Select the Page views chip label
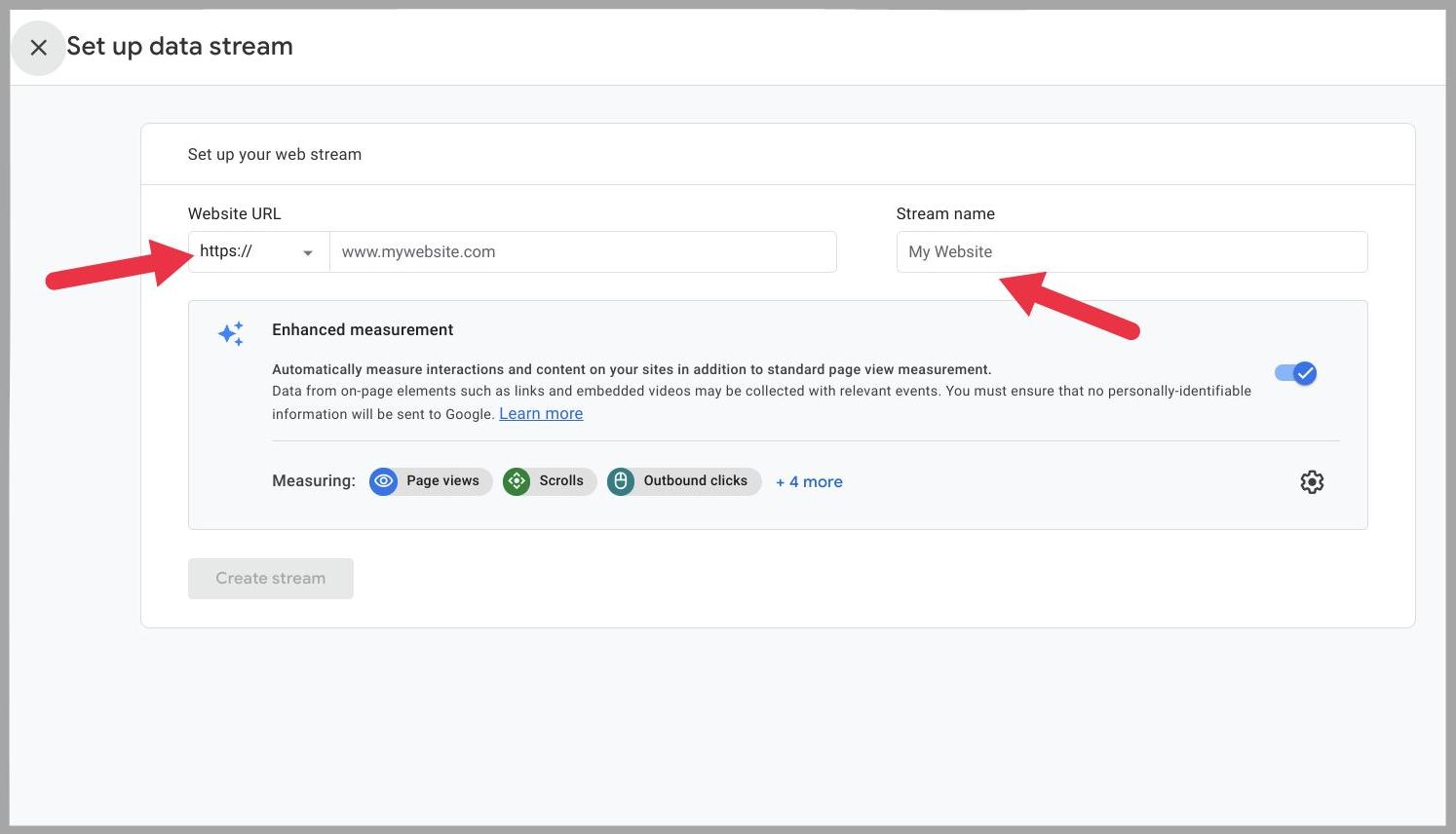 [x=443, y=480]
